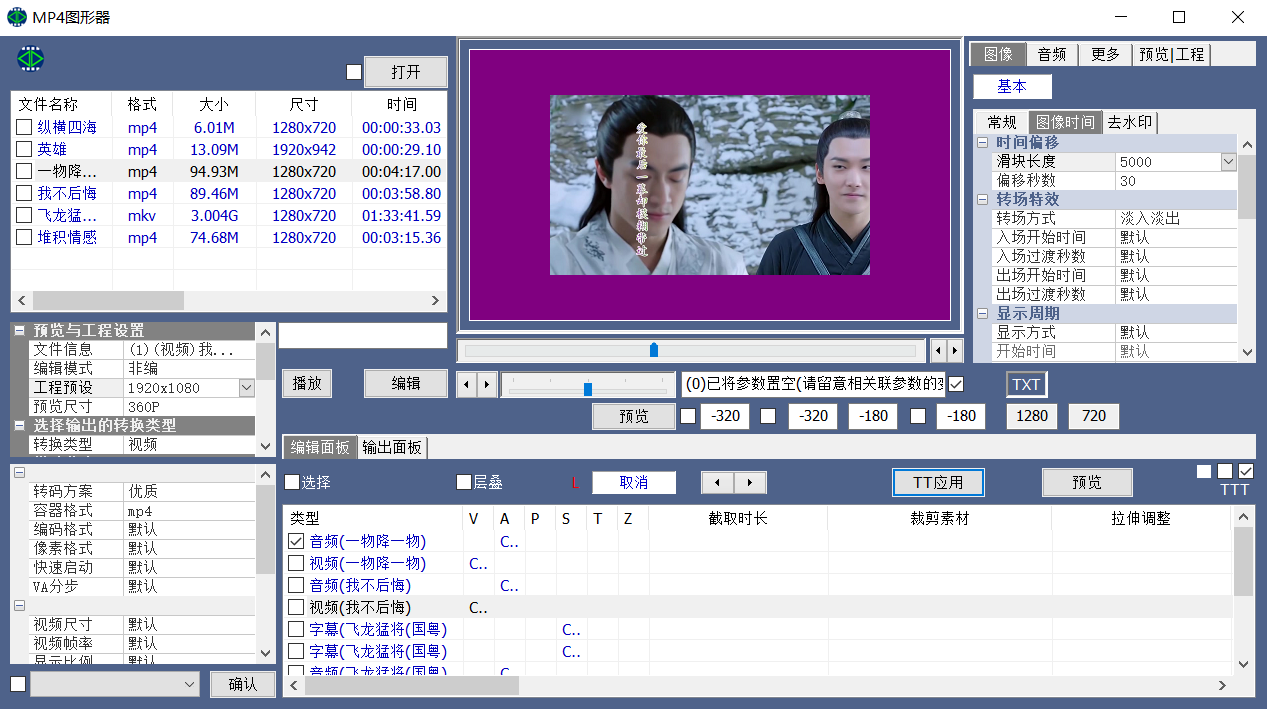
Task: Check the 纵横四海 file checkbox
Action: tap(24, 127)
